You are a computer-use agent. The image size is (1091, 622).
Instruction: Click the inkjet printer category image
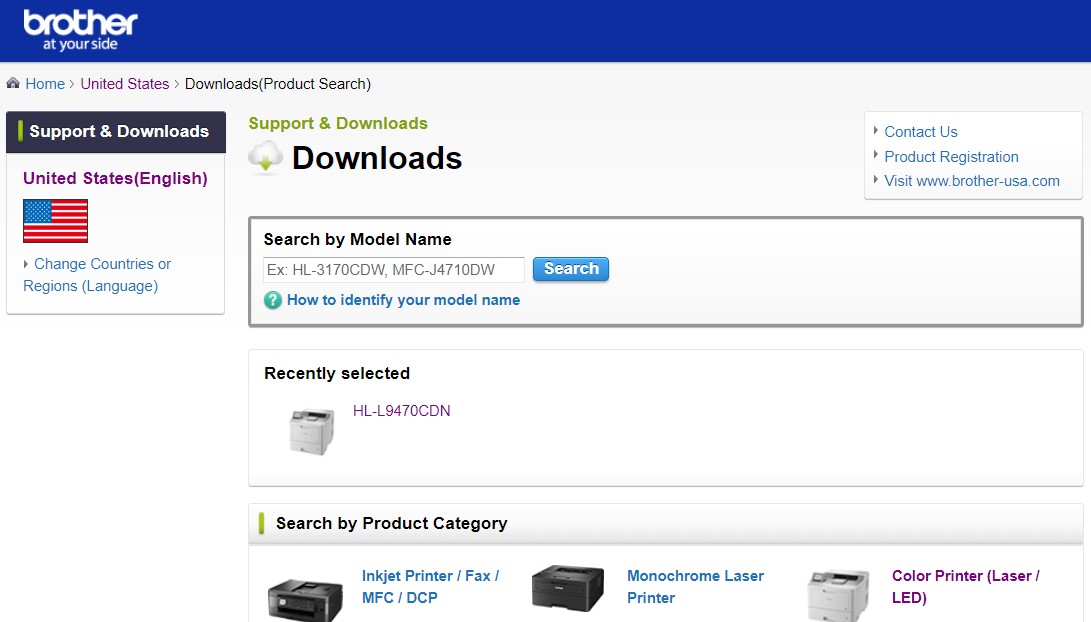pyautogui.click(x=305, y=599)
